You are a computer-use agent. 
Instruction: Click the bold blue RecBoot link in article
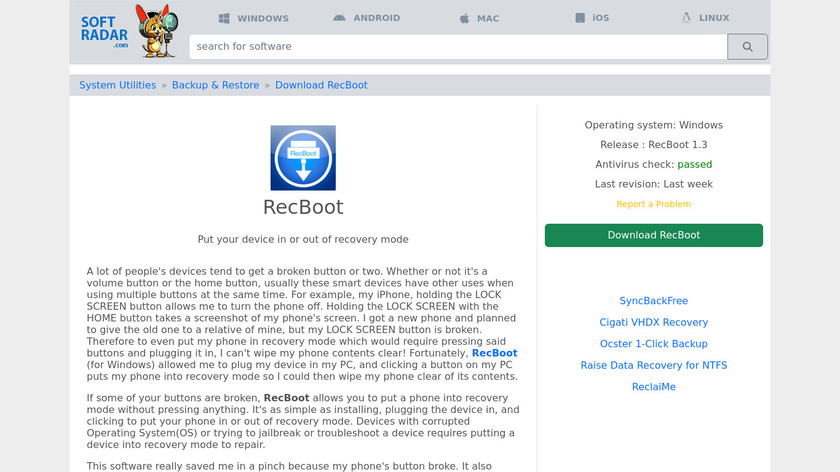click(x=494, y=353)
